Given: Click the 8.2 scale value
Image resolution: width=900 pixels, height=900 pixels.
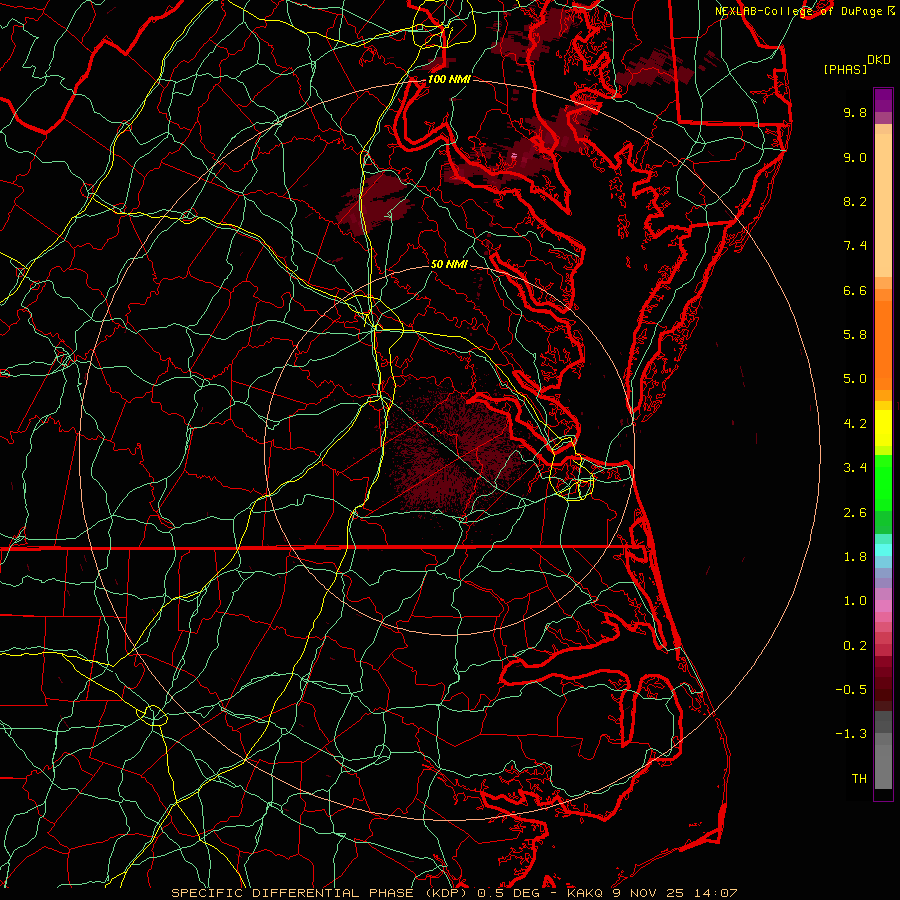Looking at the screenshot, I should click(x=855, y=201).
